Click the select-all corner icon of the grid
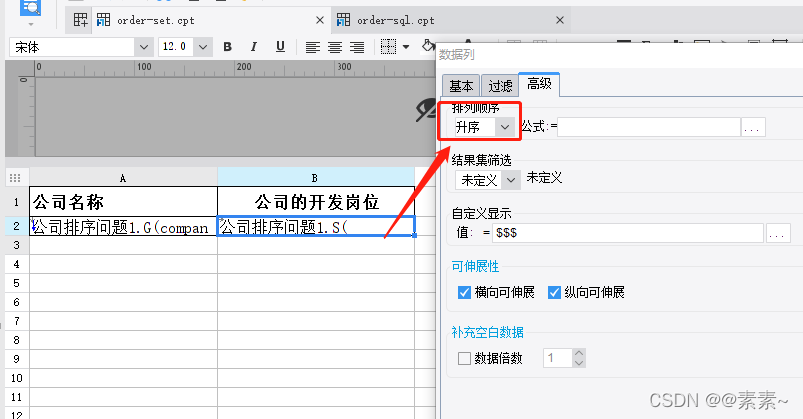 [15, 178]
